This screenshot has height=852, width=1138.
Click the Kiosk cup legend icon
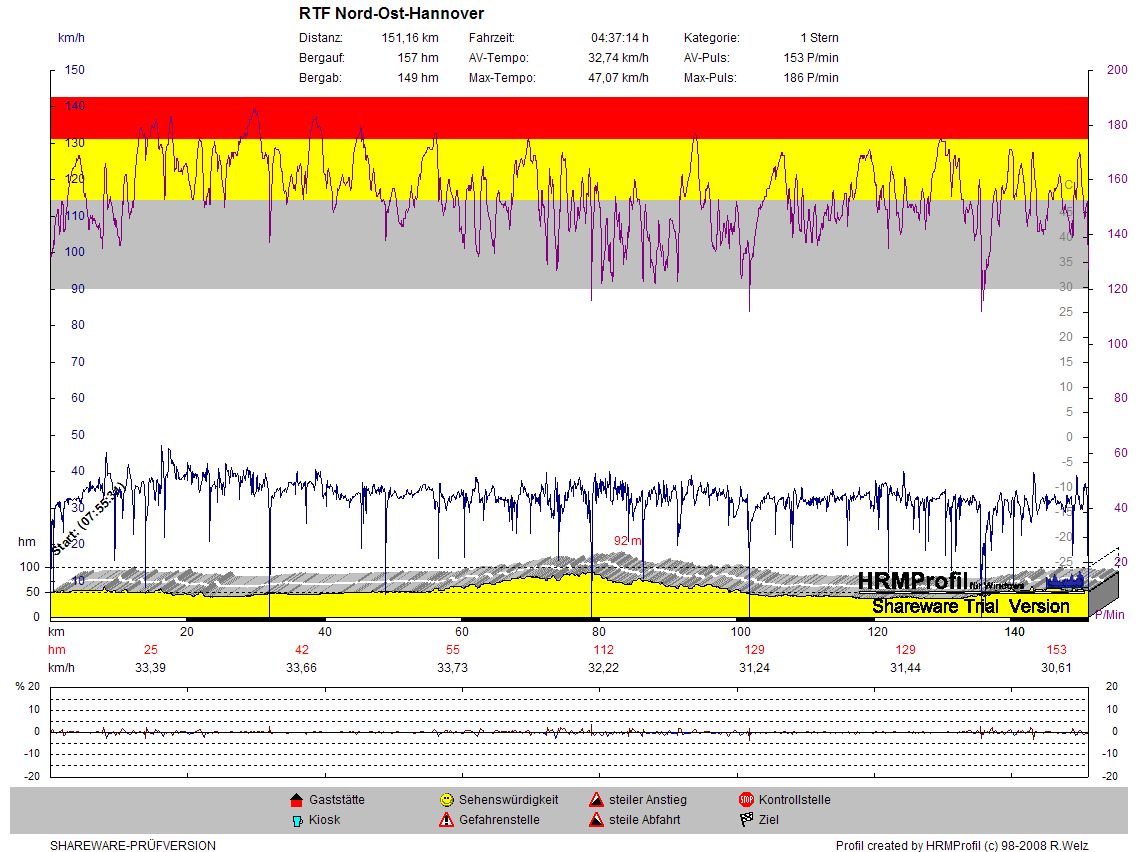coord(296,820)
